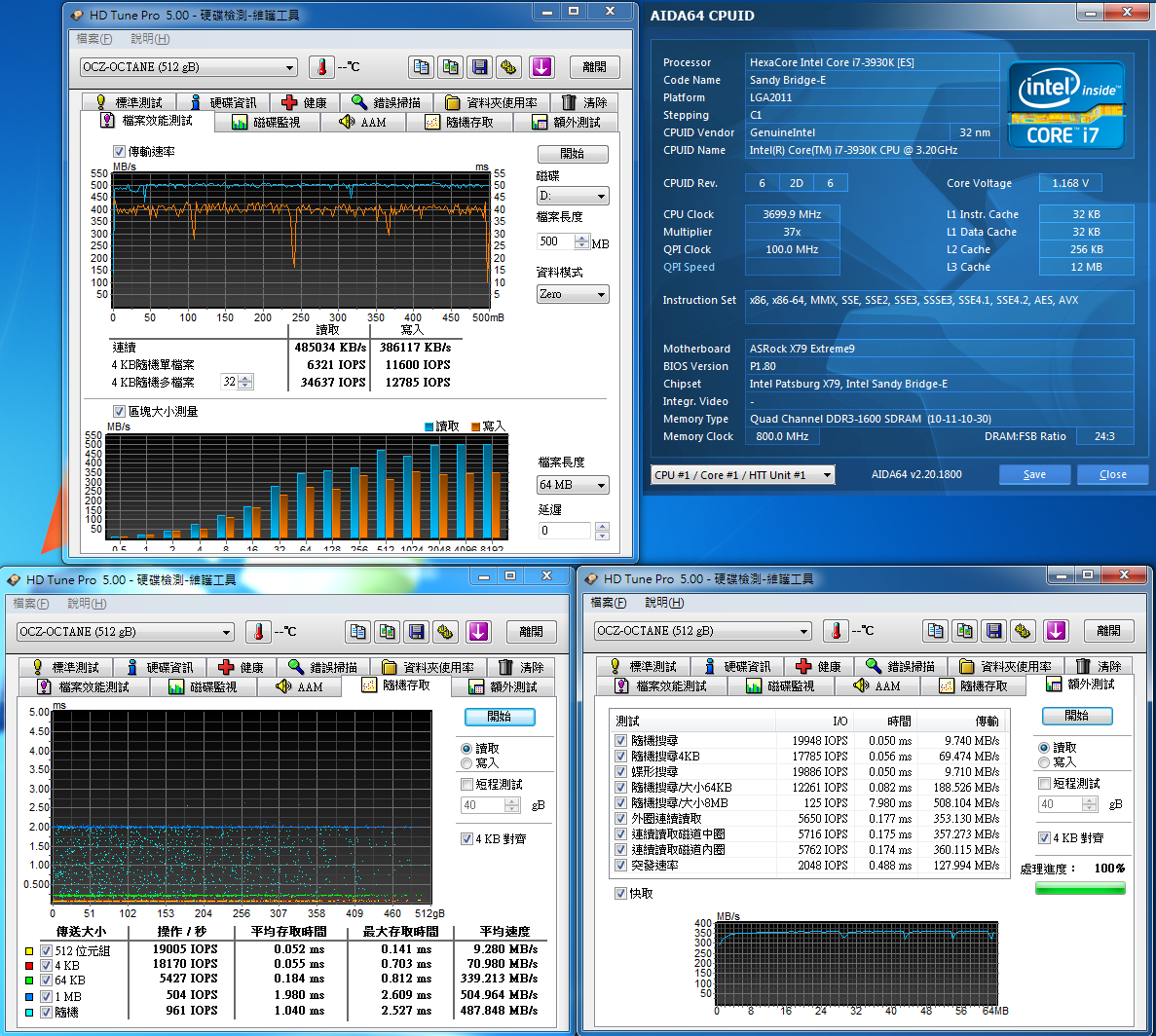Click purple arrow icon in bottom-left HD Tune window

[478, 632]
